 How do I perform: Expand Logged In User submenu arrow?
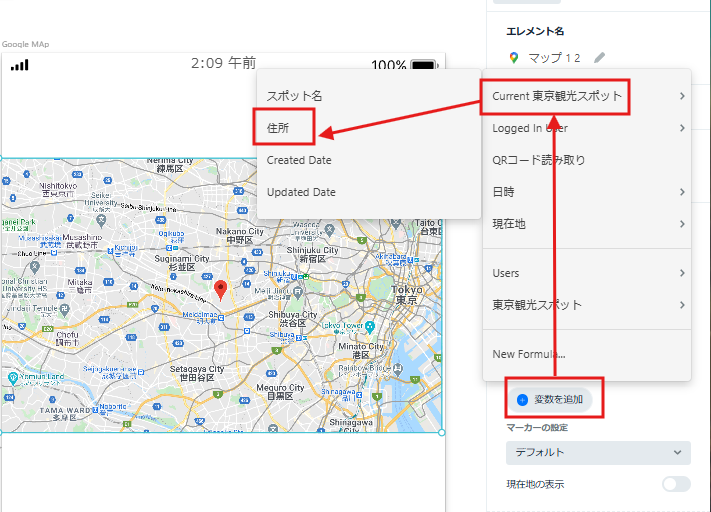coord(682,128)
